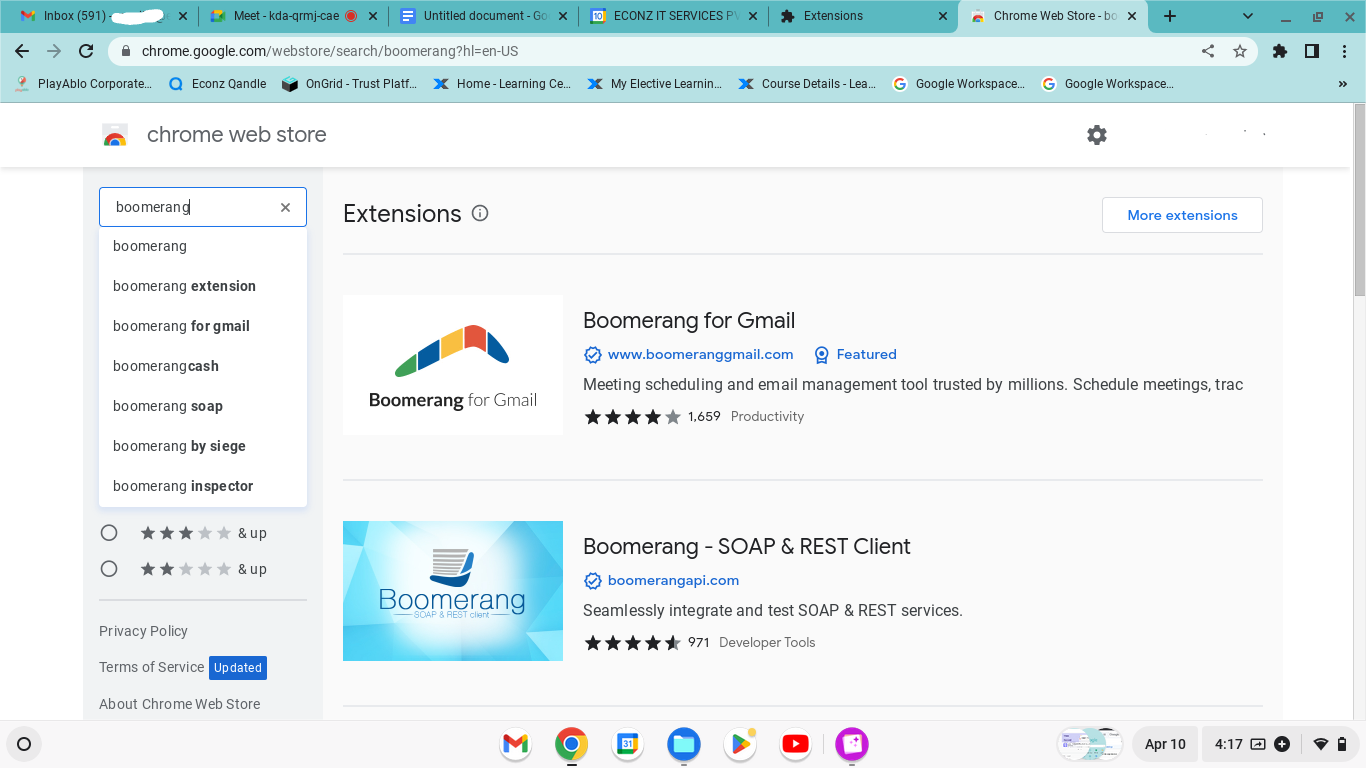1366x768 pixels.
Task: Open the Apr 10 calendar date pill
Action: coord(1165,744)
